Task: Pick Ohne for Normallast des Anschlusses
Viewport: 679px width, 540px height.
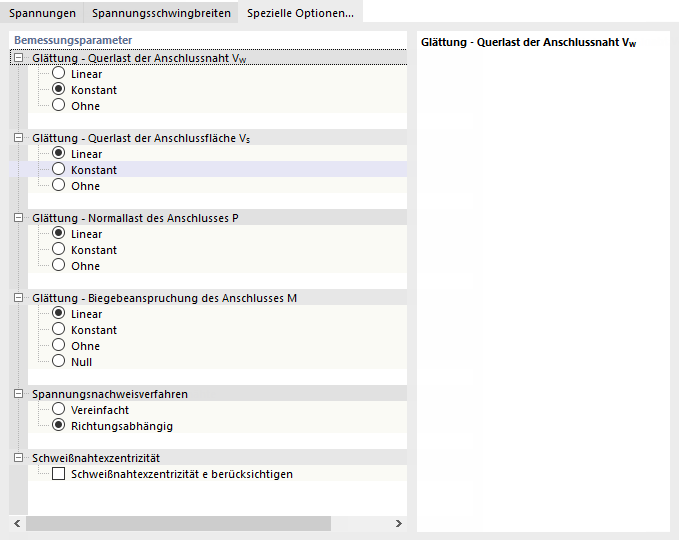Action: coord(59,266)
